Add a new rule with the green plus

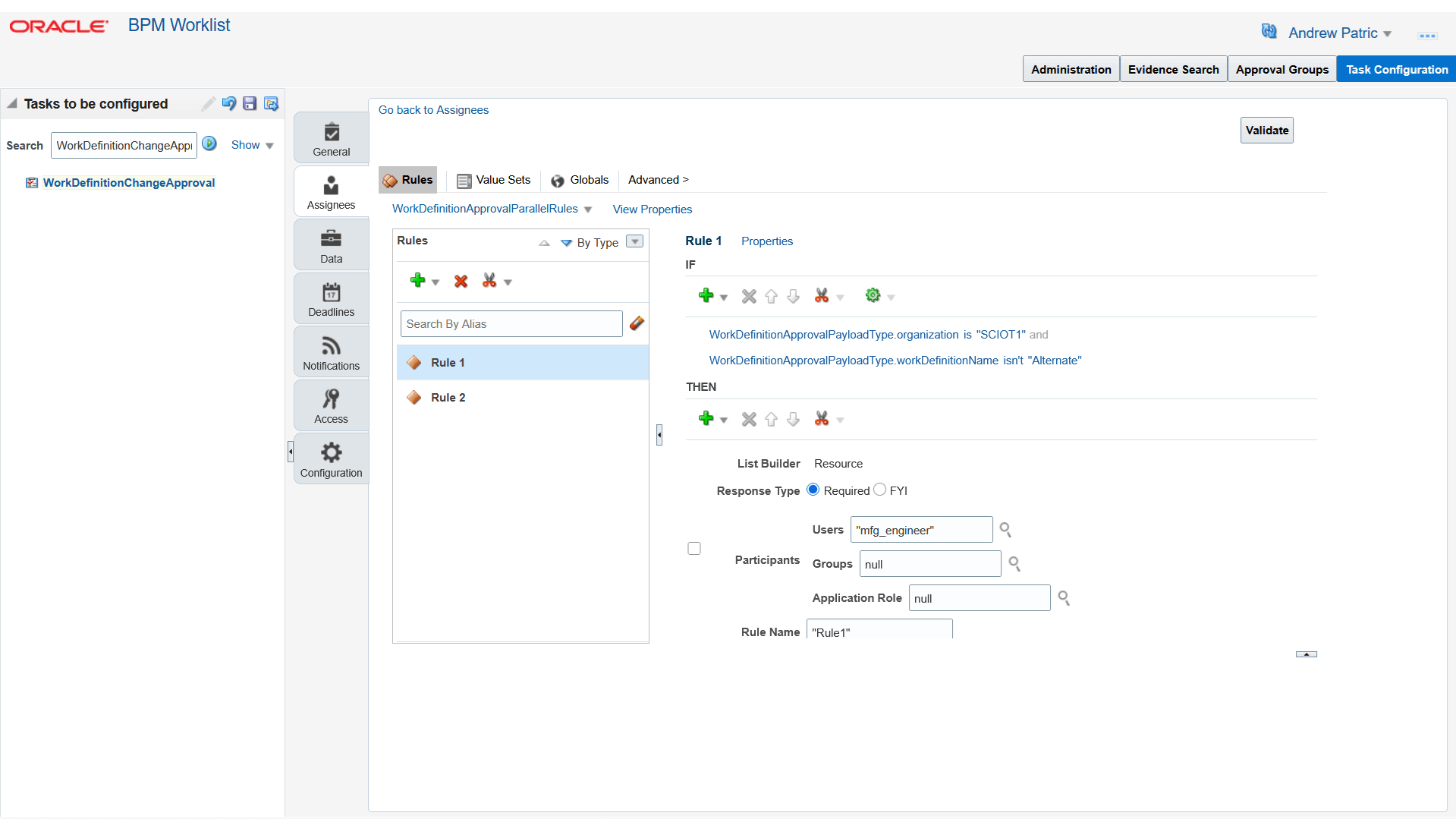coord(417,280)
